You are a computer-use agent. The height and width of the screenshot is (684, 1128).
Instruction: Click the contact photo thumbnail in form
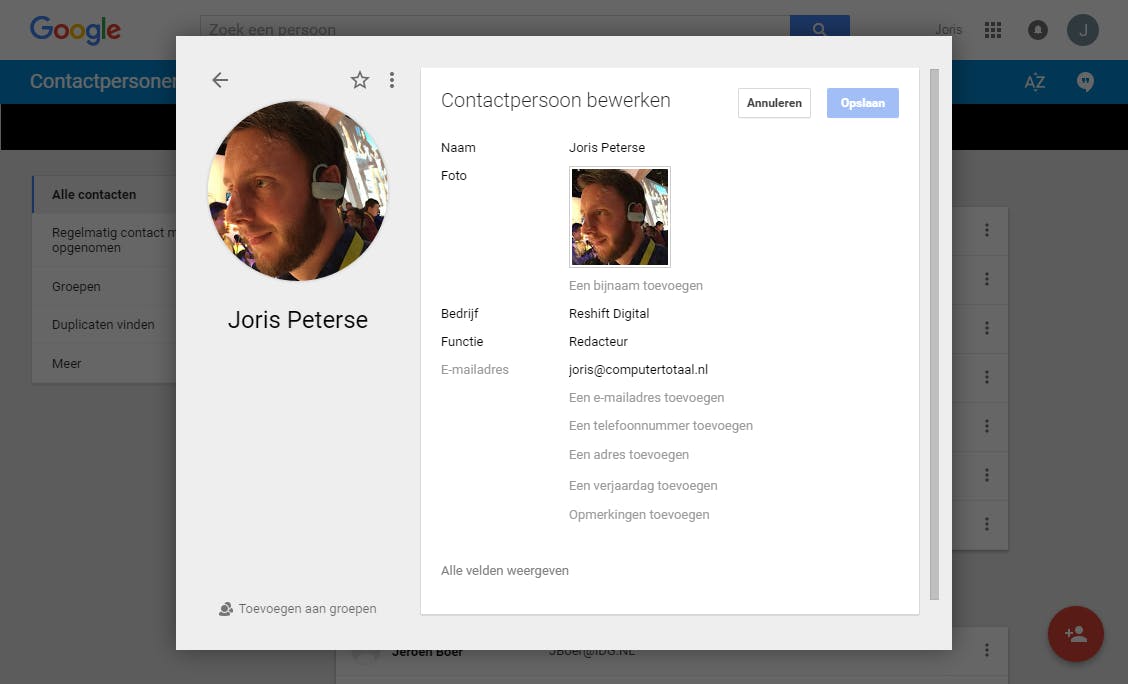pyautogui.click(x=620, y=217)
